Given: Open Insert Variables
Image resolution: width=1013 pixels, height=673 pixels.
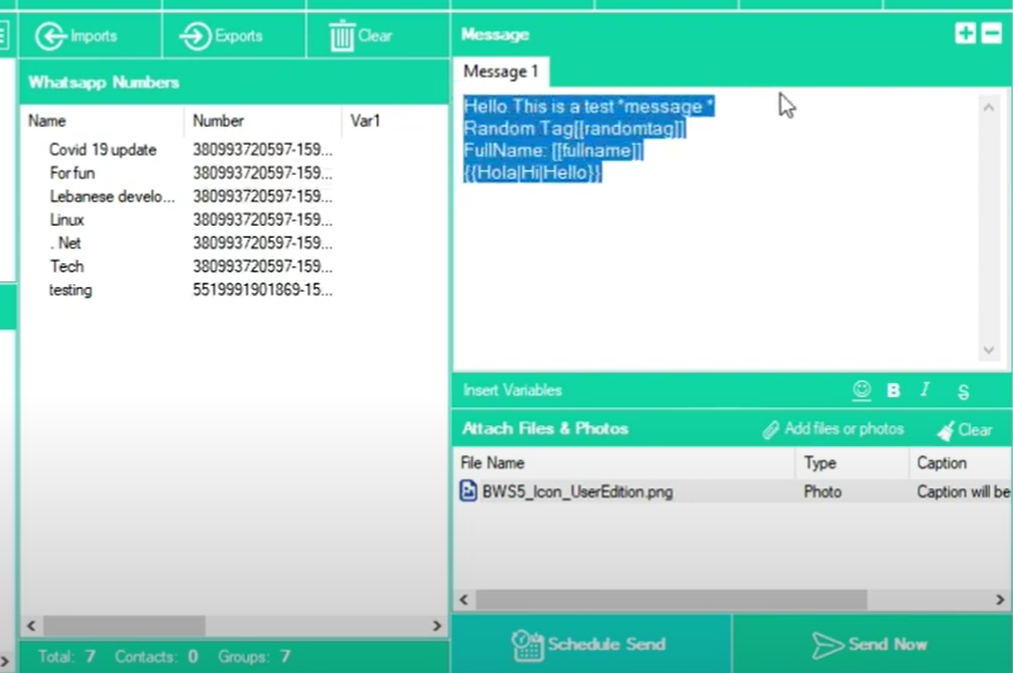Looking at the screenshot, I should pyautogui.click(x=512, y=390).
